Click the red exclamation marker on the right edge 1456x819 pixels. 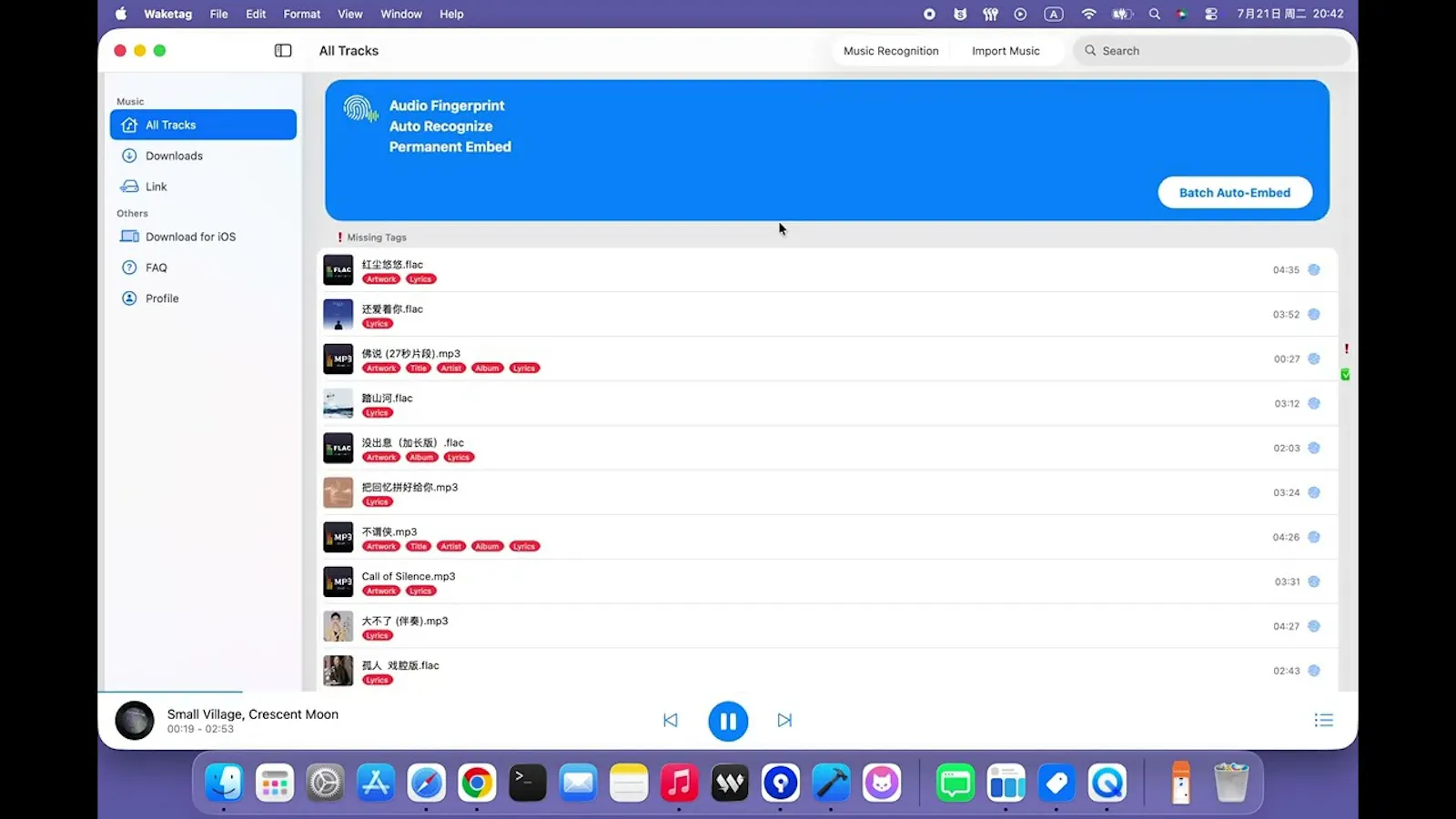point(1346,349)
